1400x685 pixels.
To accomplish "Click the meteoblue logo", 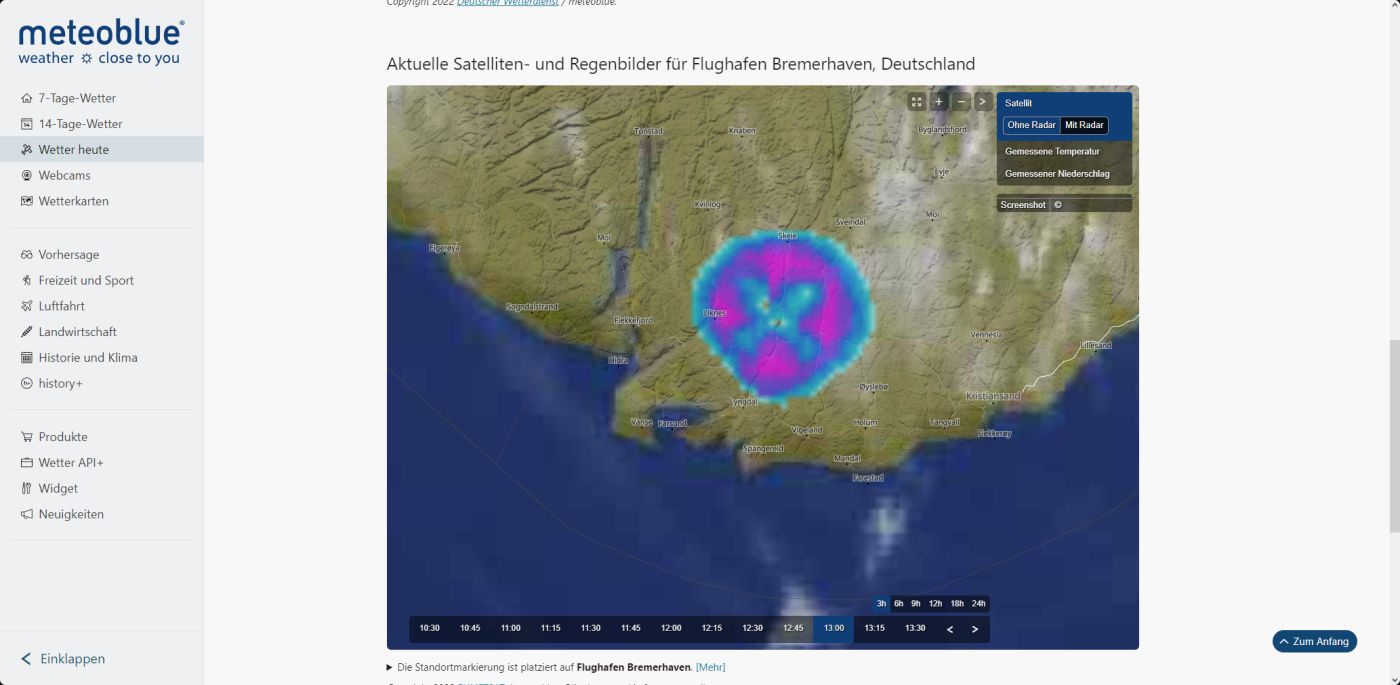I will (x=101, y=43).
